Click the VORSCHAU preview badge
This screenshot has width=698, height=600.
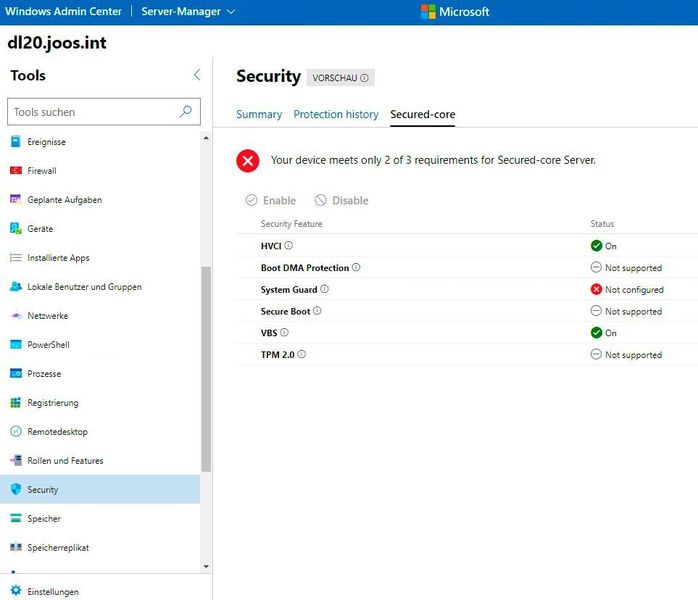tap(341, 78)
